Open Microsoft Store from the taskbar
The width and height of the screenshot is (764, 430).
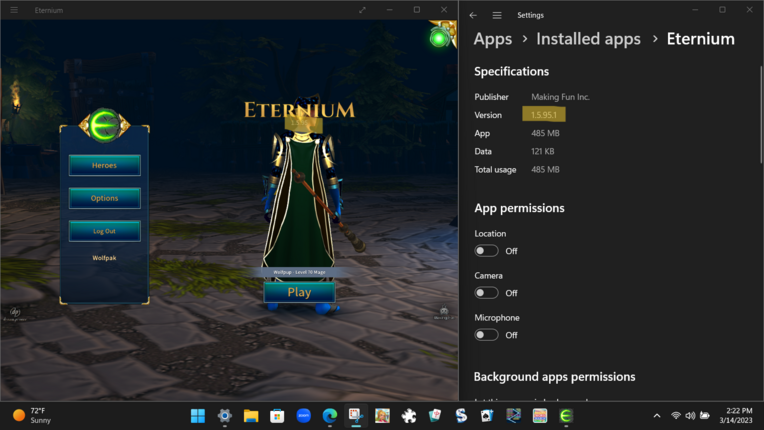coord(277,416)
